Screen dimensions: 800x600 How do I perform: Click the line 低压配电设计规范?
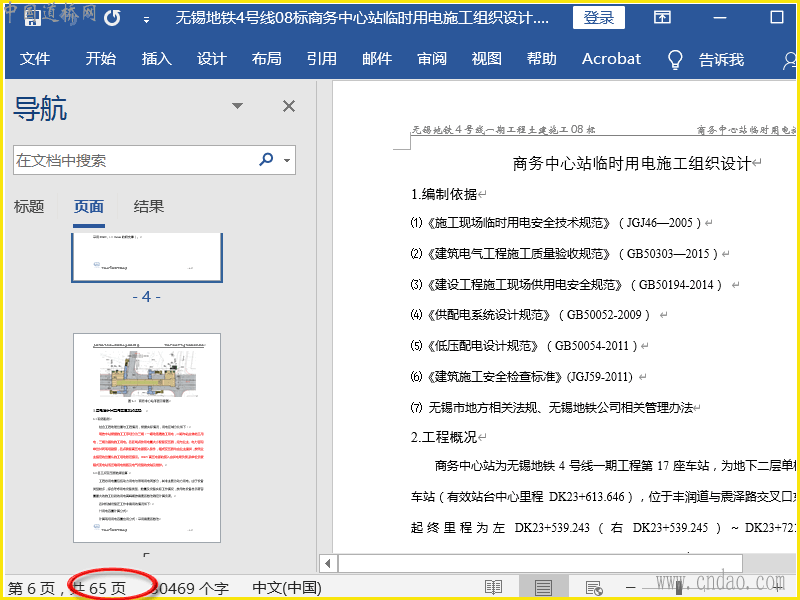tap(524, 345)
